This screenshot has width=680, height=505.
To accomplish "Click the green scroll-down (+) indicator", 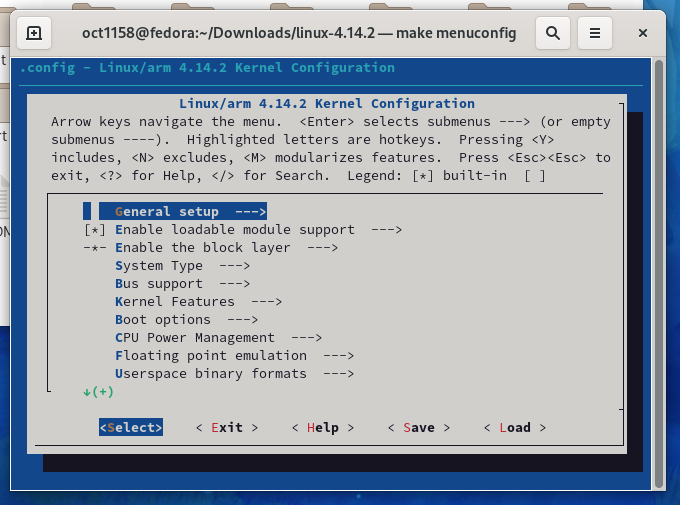I will tap(98, 392).
